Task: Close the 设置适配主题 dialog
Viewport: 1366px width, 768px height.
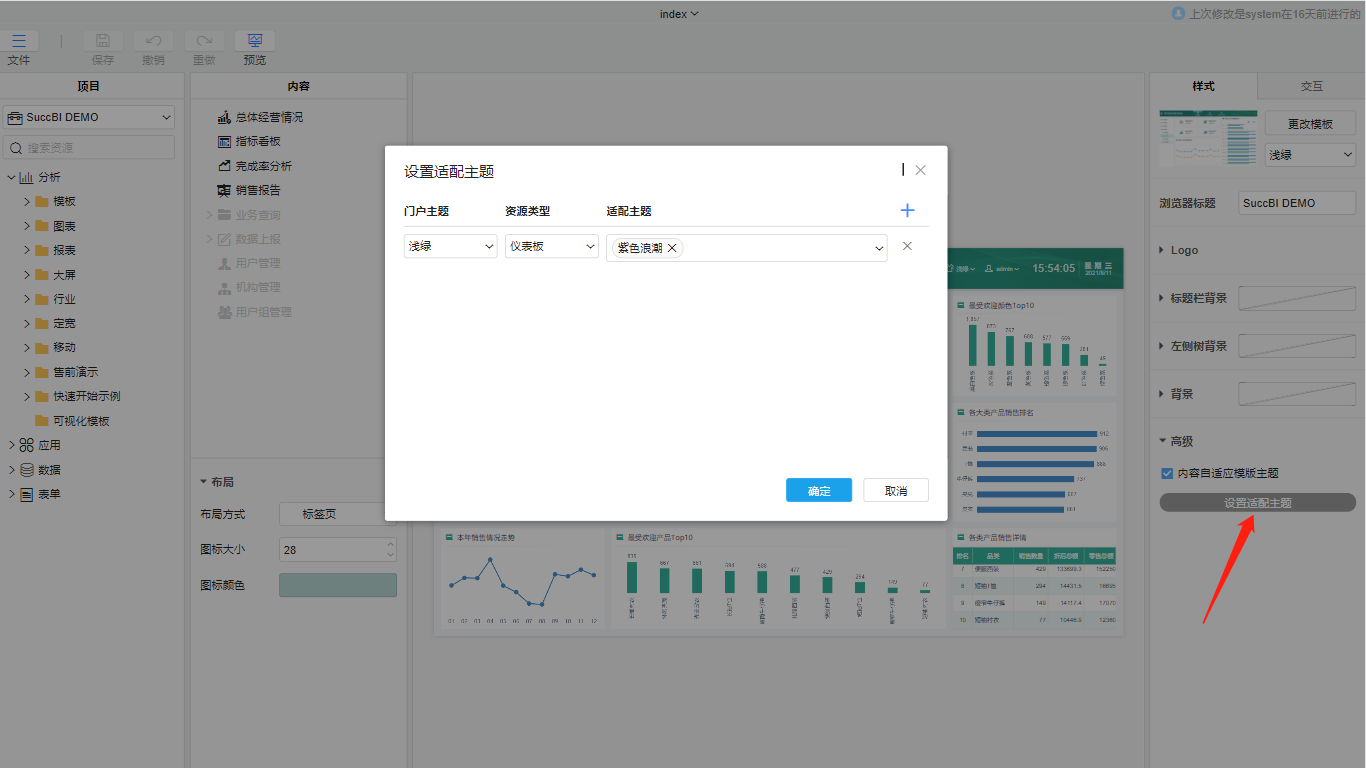Action: [x=920, y=170]
